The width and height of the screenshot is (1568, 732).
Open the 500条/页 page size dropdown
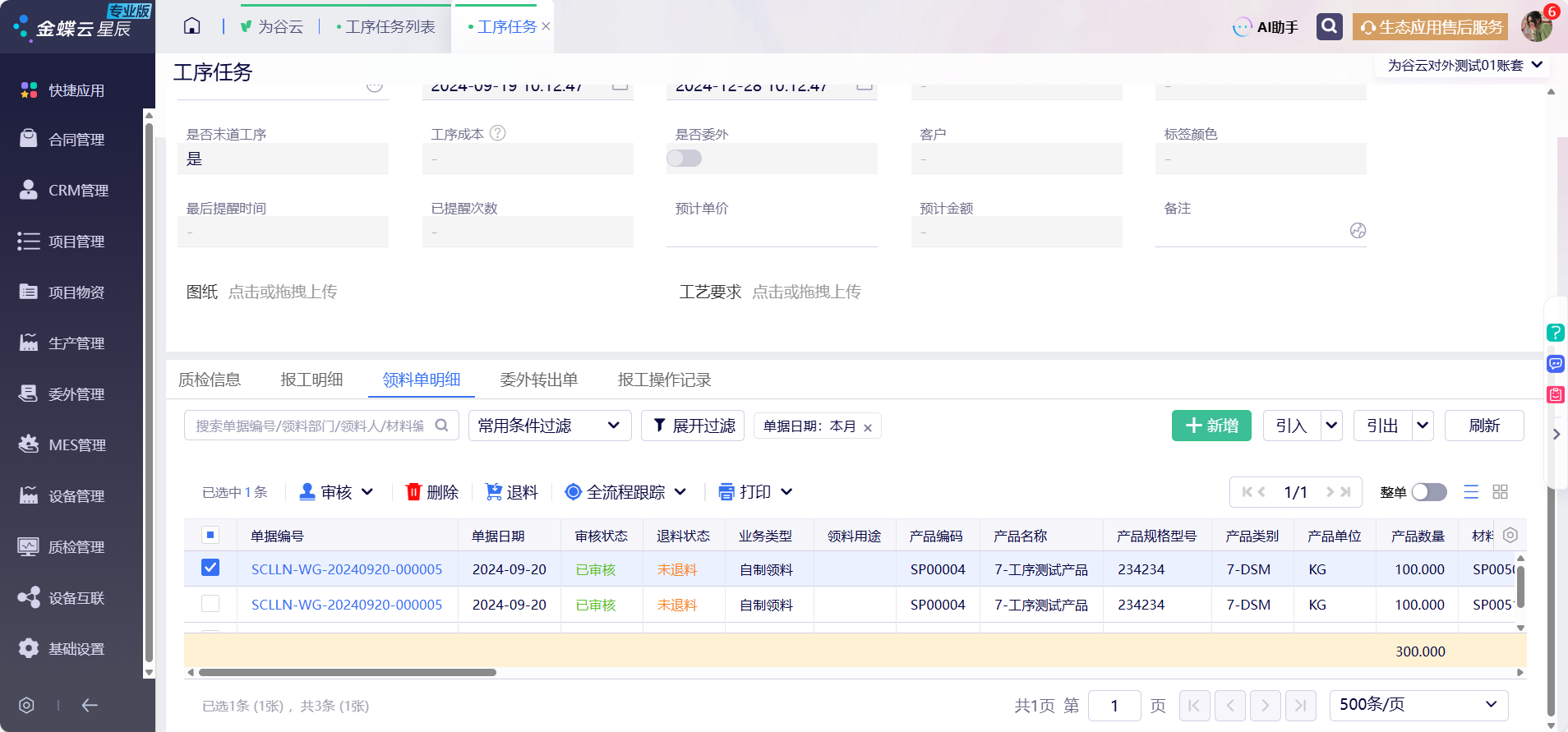[1418, 705]
